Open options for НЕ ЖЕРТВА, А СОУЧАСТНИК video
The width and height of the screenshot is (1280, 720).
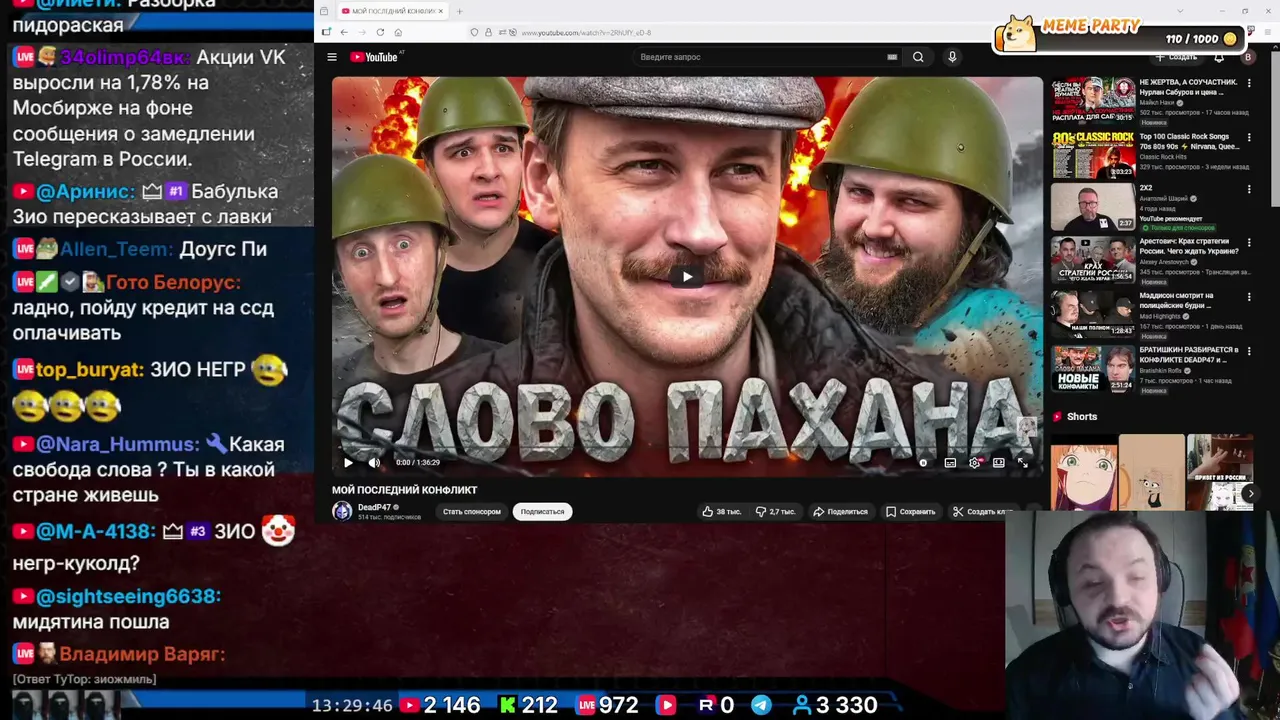(1249, 83)
